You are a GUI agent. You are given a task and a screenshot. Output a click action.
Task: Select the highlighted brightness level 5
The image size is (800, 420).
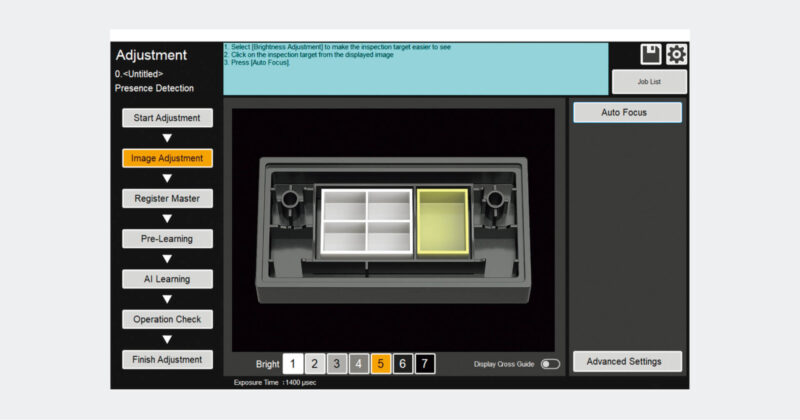pyautogui.click(x=381, y=364)
